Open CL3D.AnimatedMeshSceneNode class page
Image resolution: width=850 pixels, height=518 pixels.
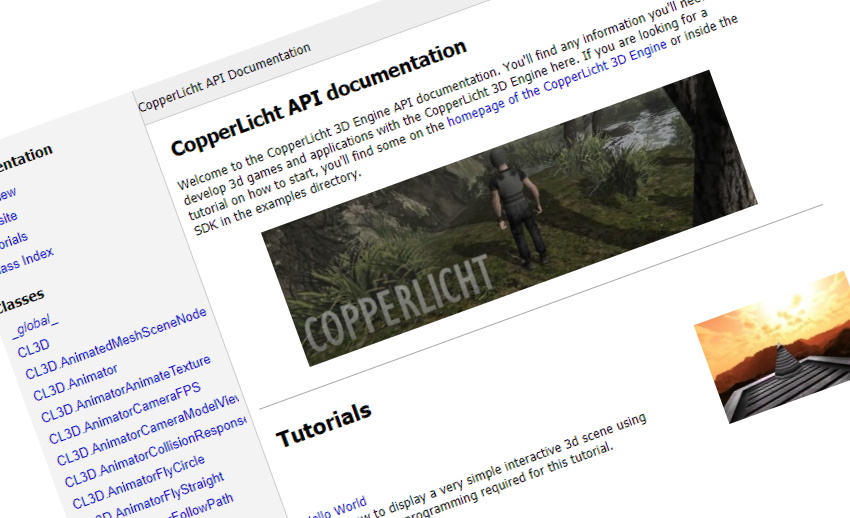tap(116, 344)
